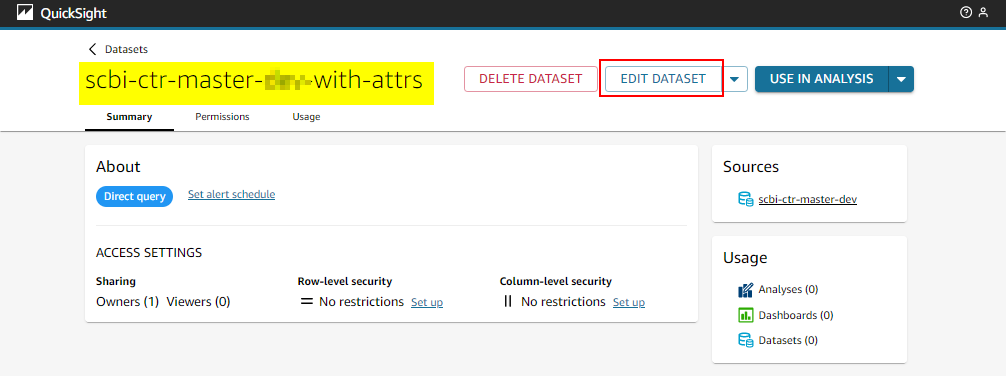Image resolution: width=1006 pixels, height=376 pixels.
Task: Switch to the Permissions tab
Action: coord(222,117)
